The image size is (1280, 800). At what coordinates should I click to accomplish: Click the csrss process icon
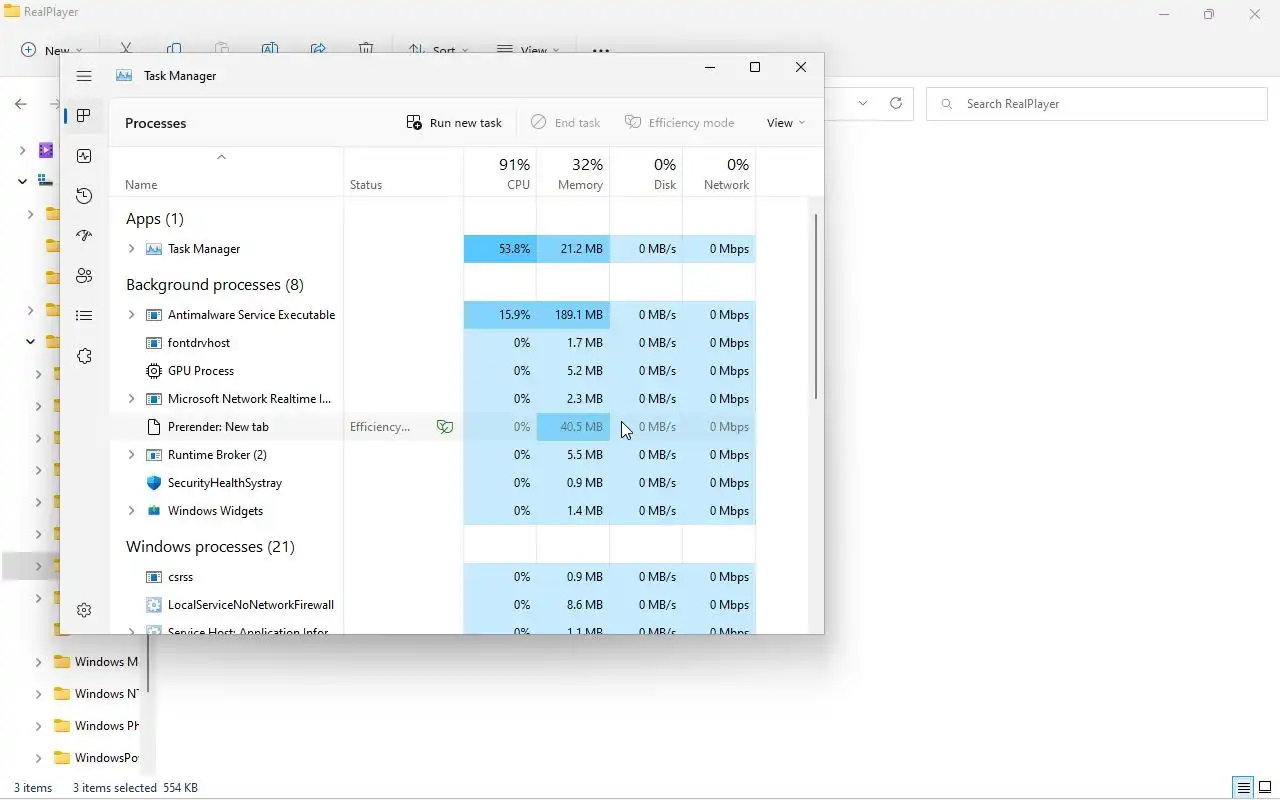click(153, 577)
